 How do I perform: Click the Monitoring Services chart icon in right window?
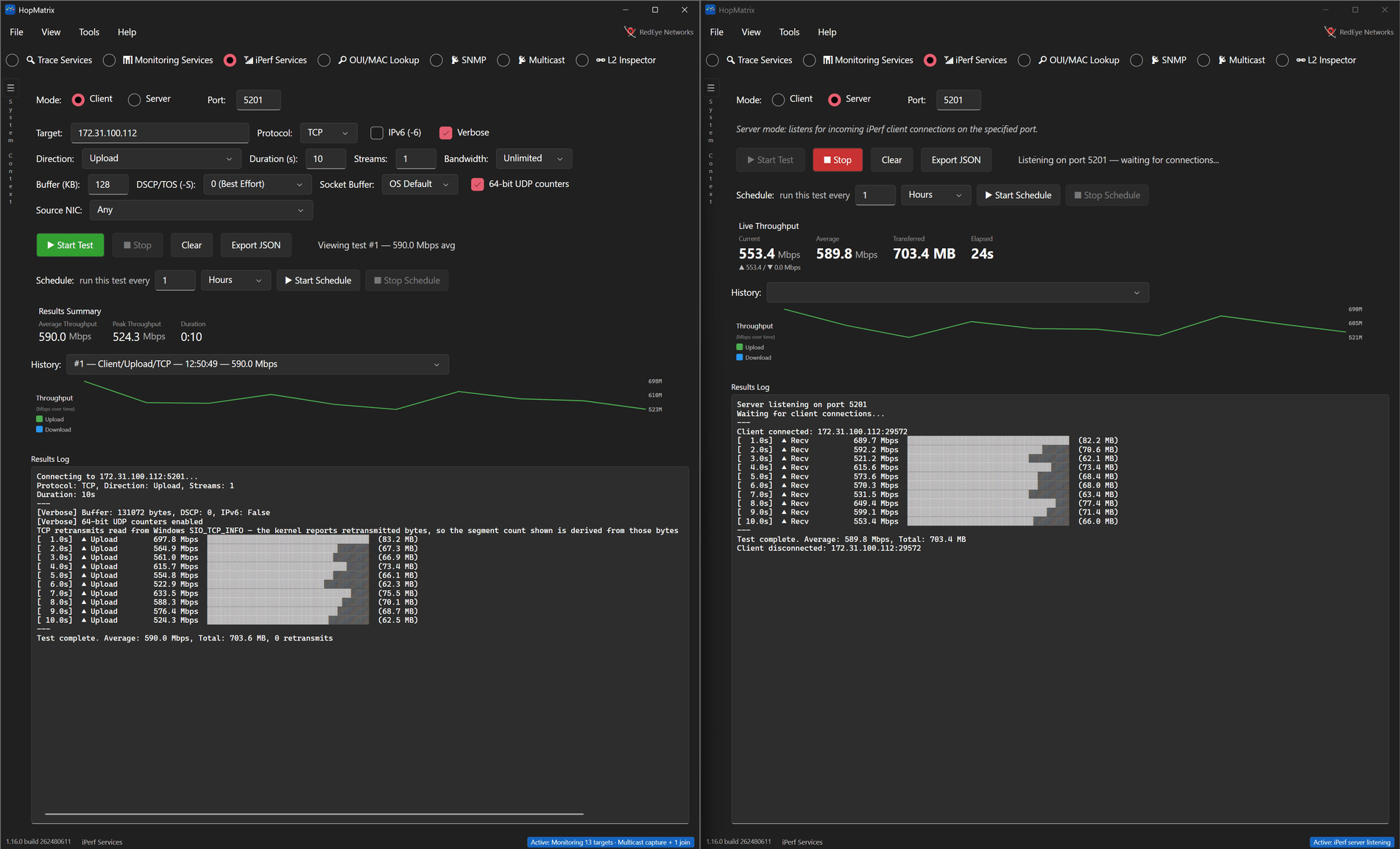[x=827, y=60]
